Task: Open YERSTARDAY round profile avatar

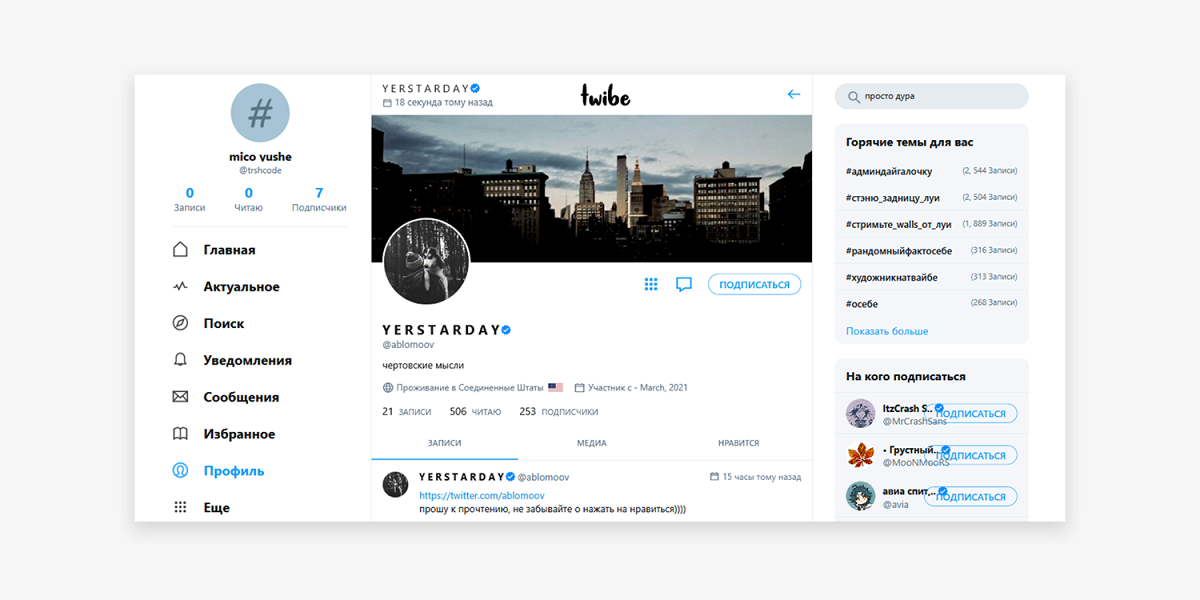Action: [x=427, y=261]
